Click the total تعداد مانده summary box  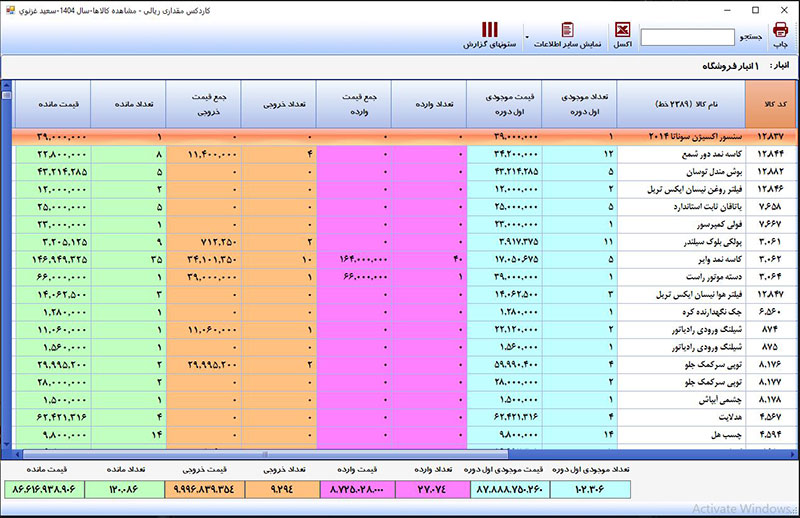[x=124, y=489]
